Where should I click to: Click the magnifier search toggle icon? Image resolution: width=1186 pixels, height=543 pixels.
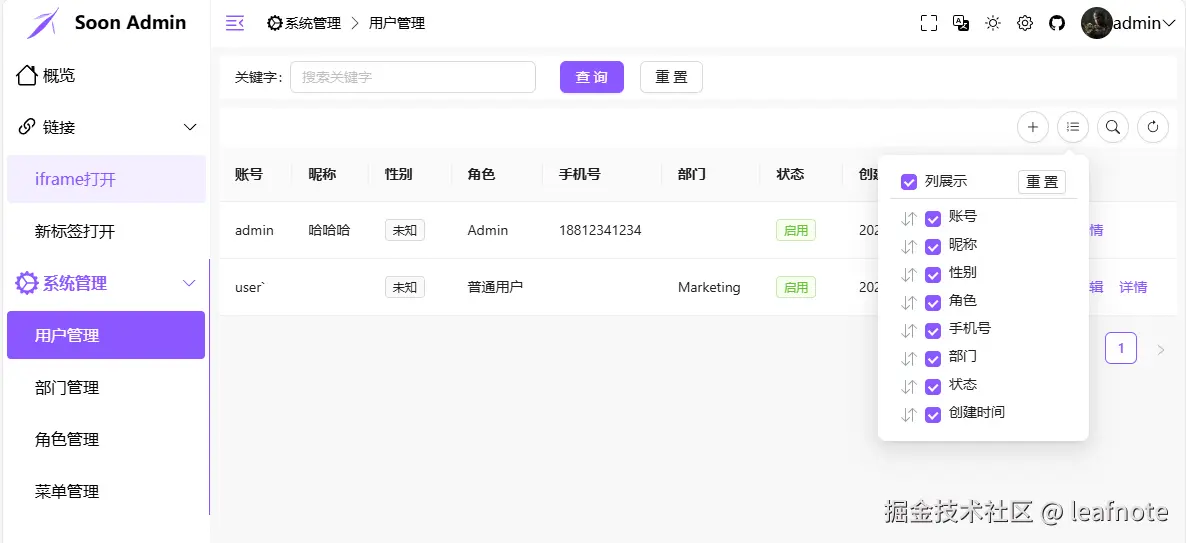[x=1113, y=127]
